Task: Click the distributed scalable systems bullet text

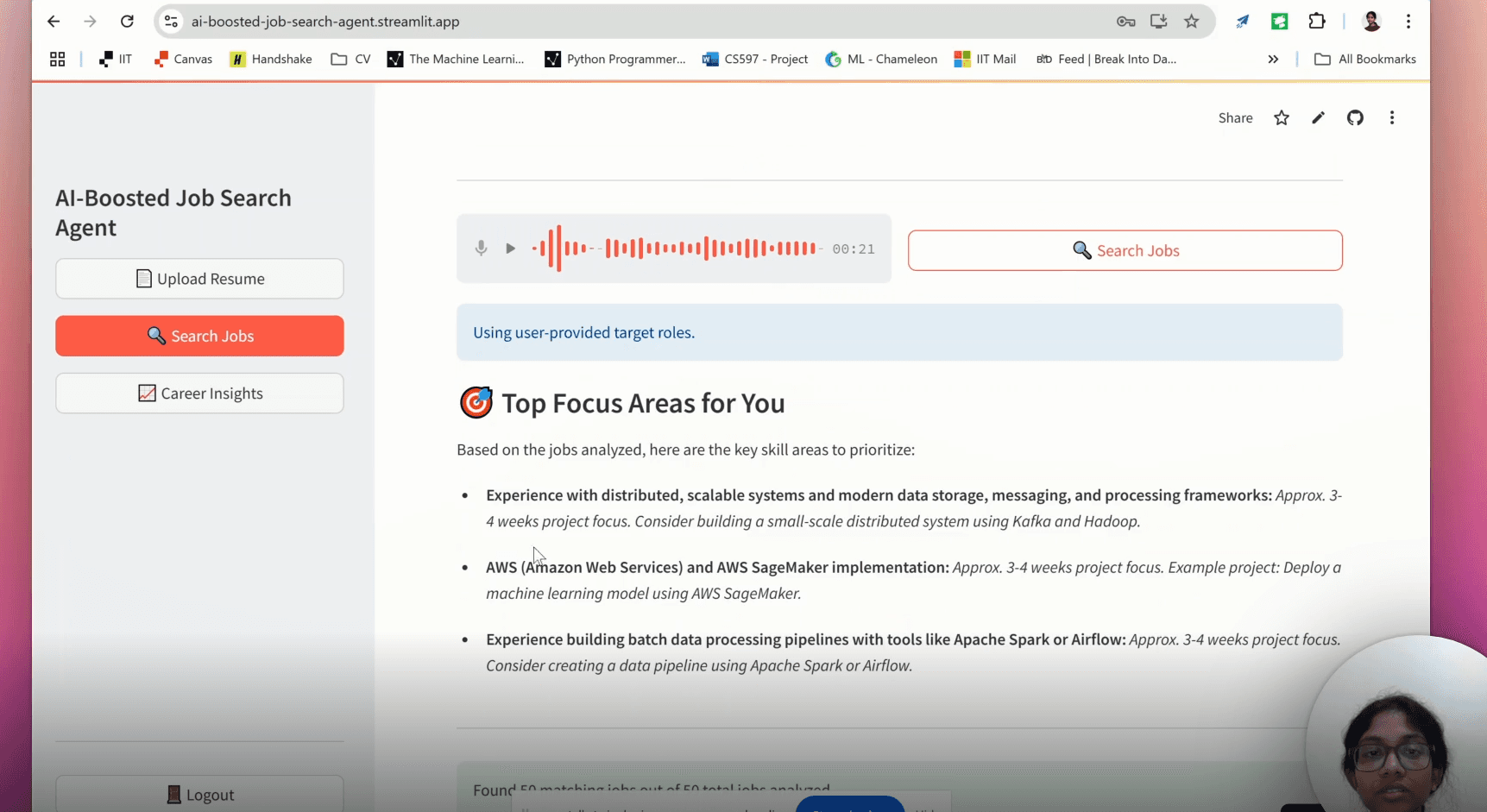Action: tap(914, 508)
